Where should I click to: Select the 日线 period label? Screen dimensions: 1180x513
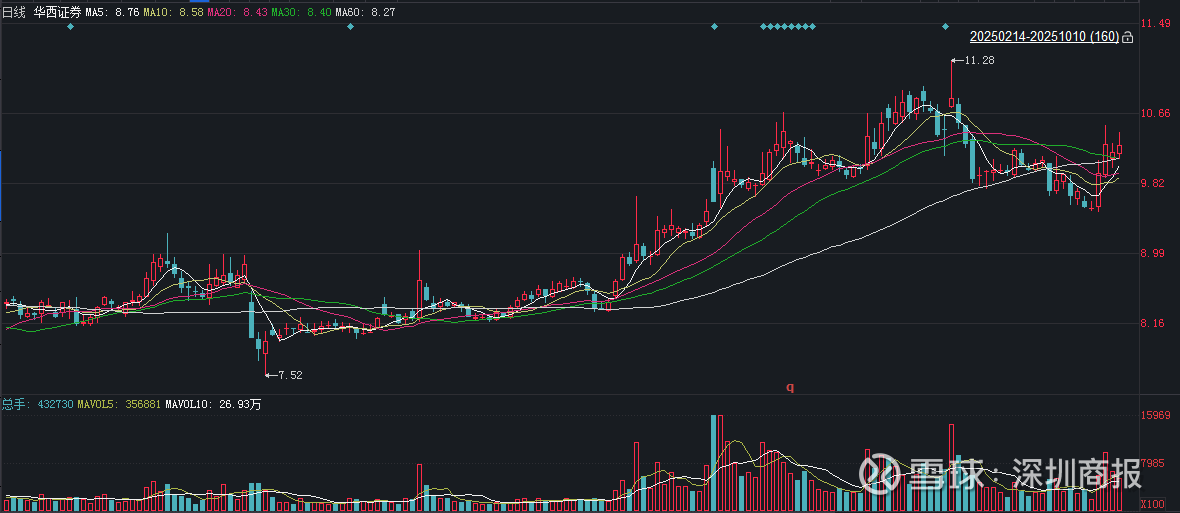coord(14,12)
